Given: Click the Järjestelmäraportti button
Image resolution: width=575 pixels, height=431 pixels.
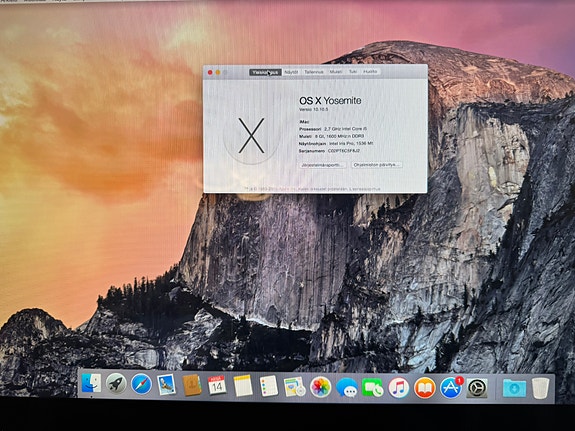Looking at the screenshot, I should tap(323, 165).
